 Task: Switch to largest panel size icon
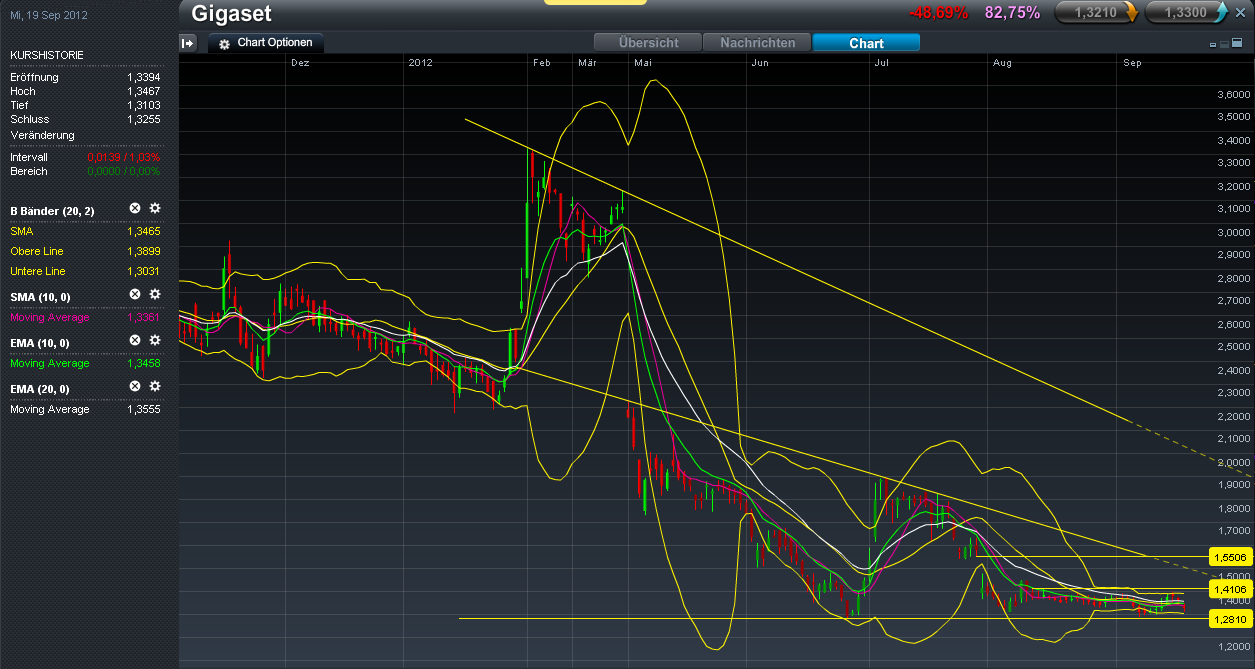click(1235, 44)
